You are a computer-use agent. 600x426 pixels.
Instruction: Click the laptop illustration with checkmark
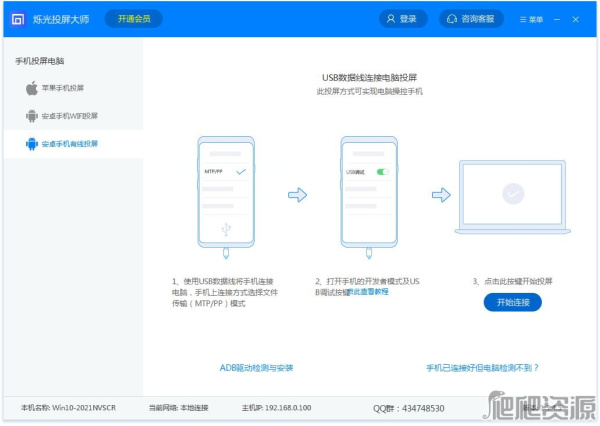512,197
